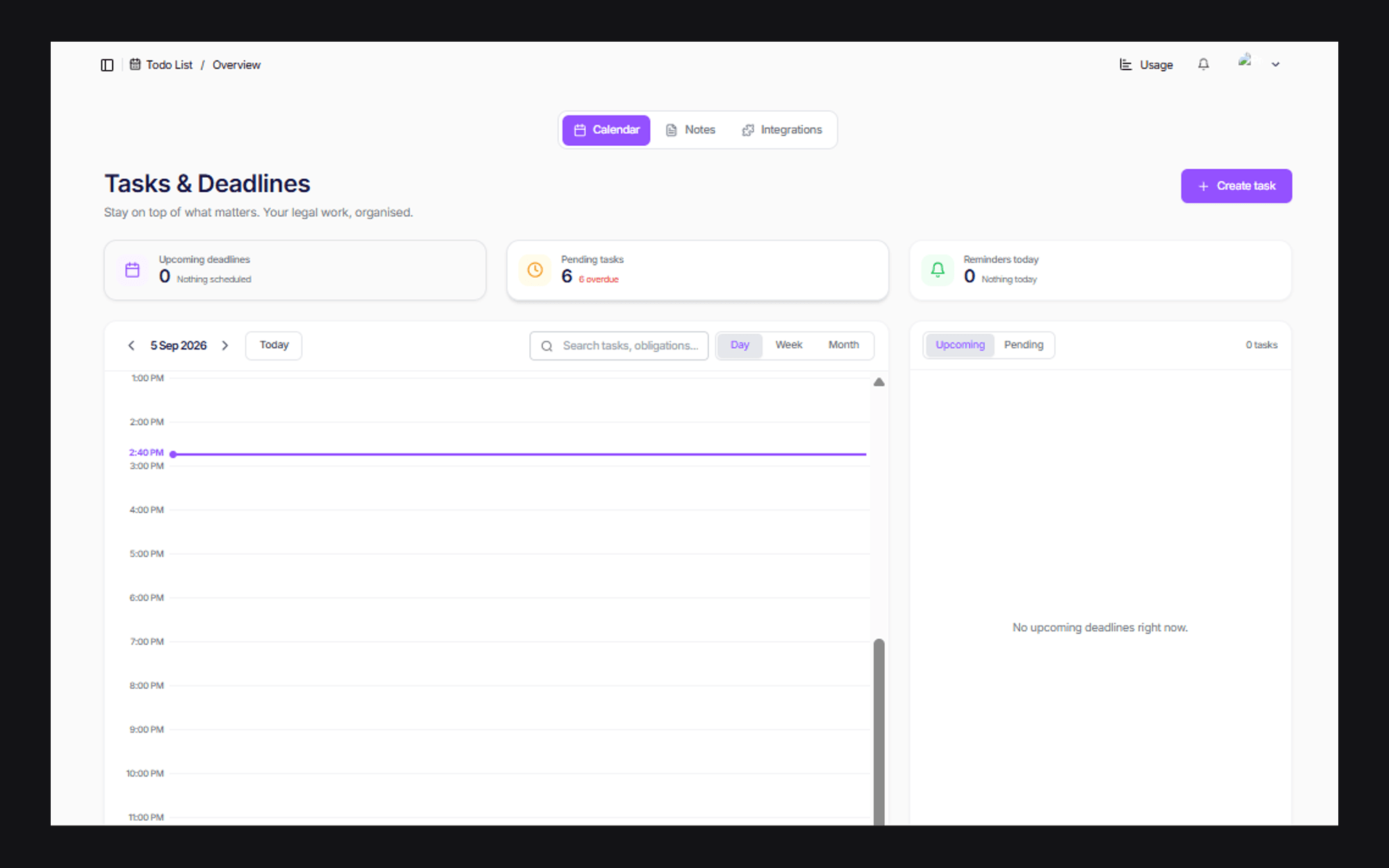
Task: Select the Month view
Action: pos(844,345)
